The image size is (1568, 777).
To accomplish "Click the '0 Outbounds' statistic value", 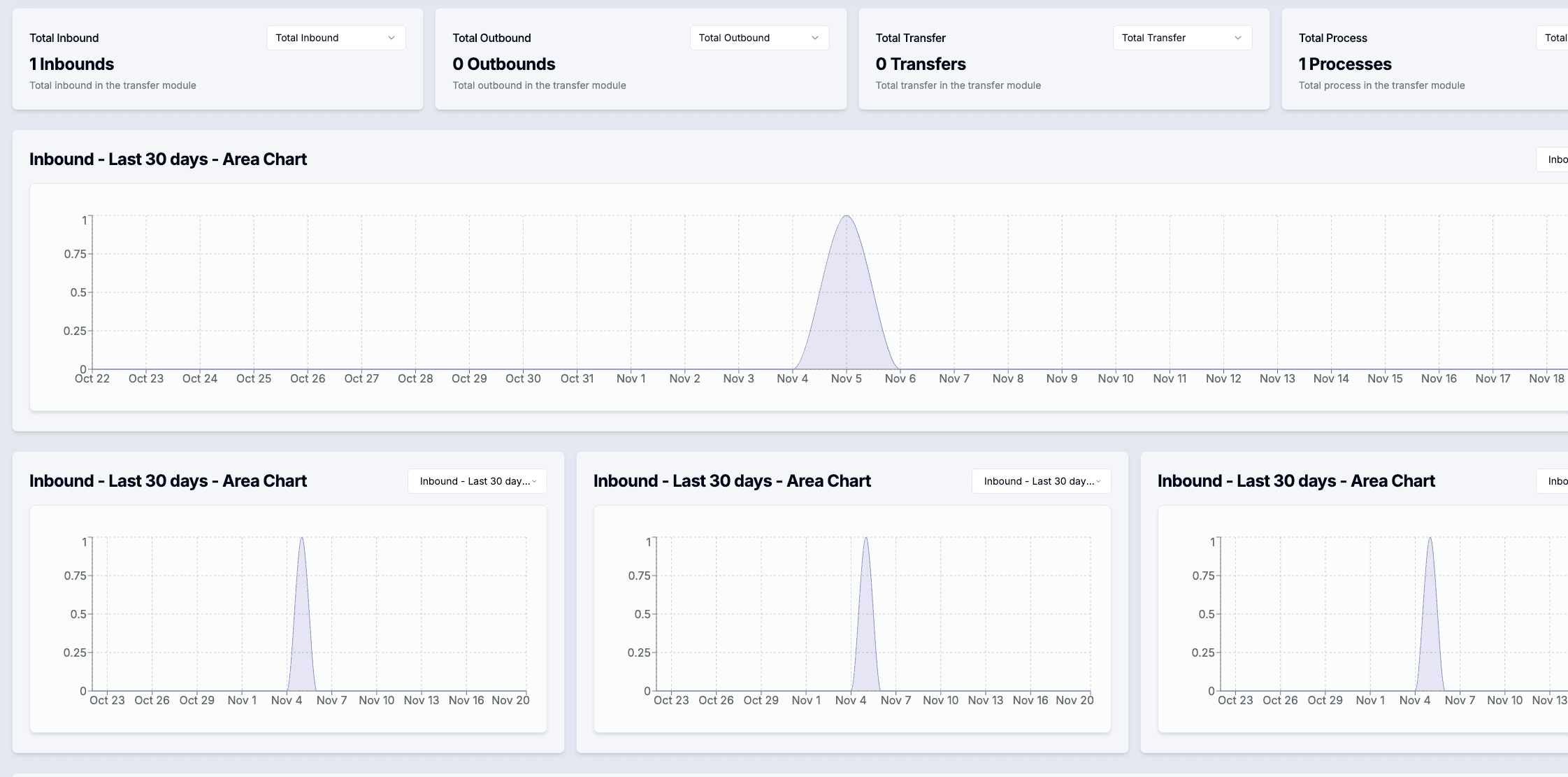I will [x=504, y=64].
